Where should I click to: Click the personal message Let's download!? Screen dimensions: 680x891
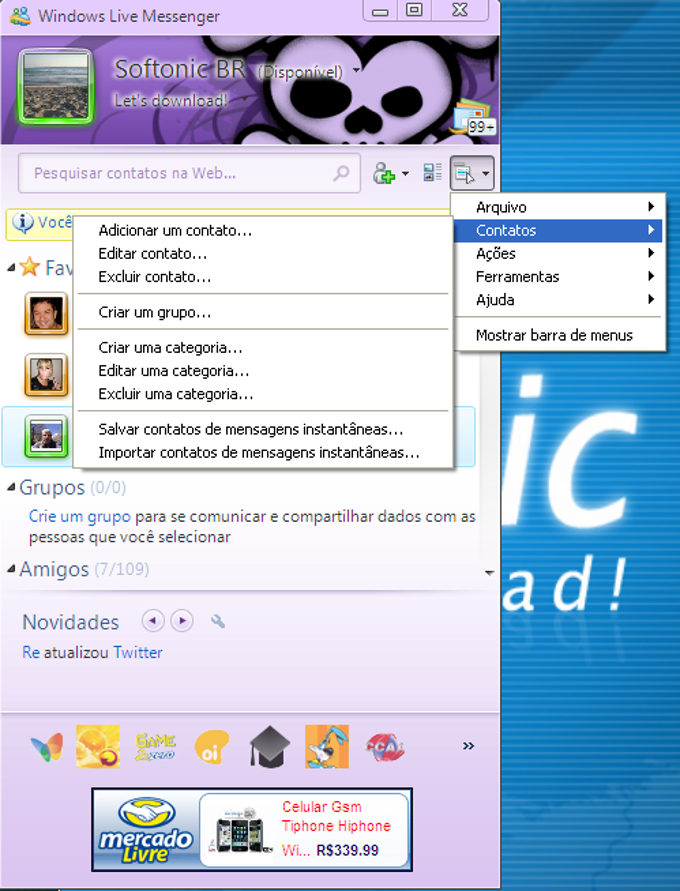coord(170,101)
